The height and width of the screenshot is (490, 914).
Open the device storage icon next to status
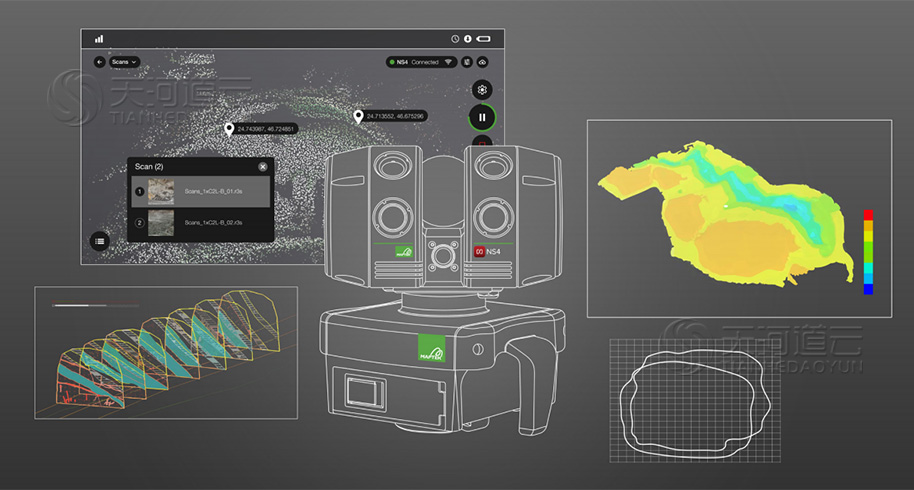[x=467, y=62]
